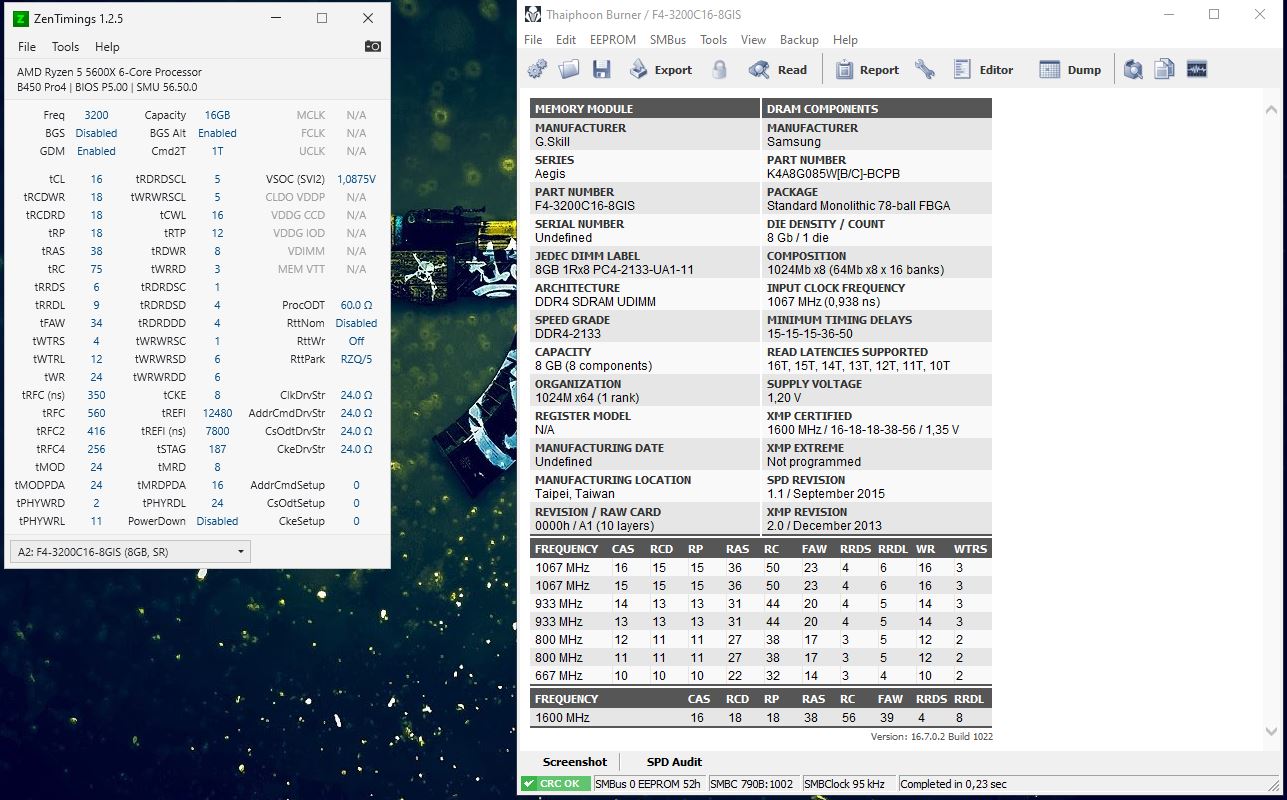Click the gears settings icon in Thaiphoon Burner toolbar
Screen dimensions: 1287x800
[x=537, y=70]
